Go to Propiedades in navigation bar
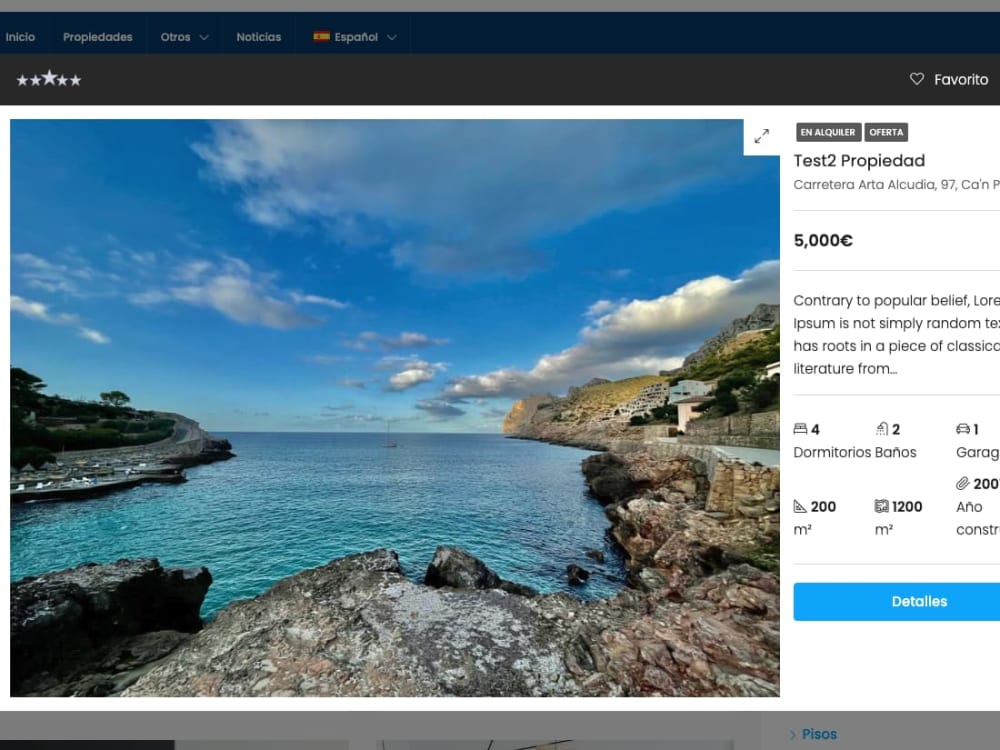 (x=98, y=37)
